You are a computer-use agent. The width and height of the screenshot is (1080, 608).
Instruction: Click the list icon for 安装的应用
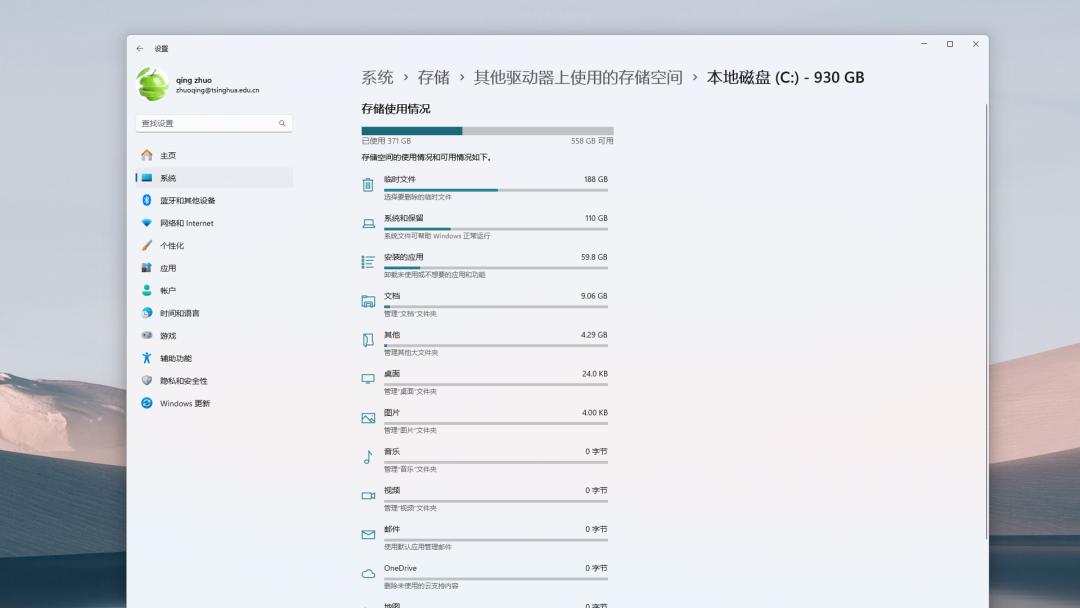[368, 262]
